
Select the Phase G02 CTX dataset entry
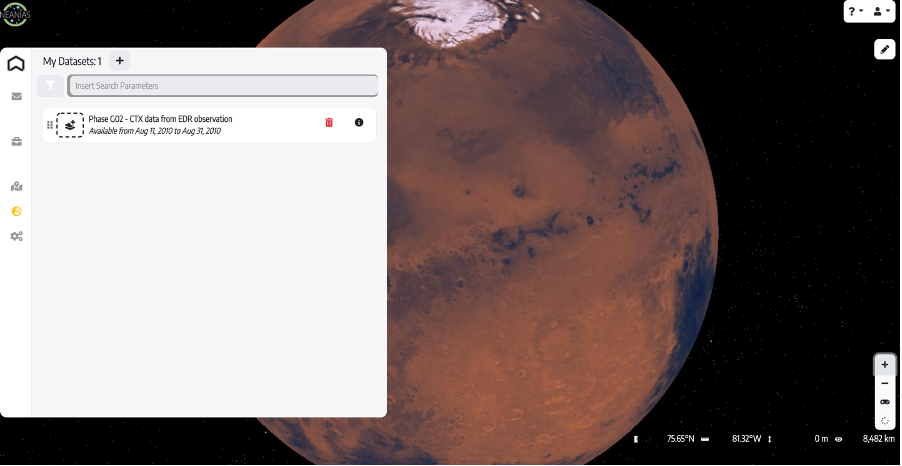click(190, 125)
